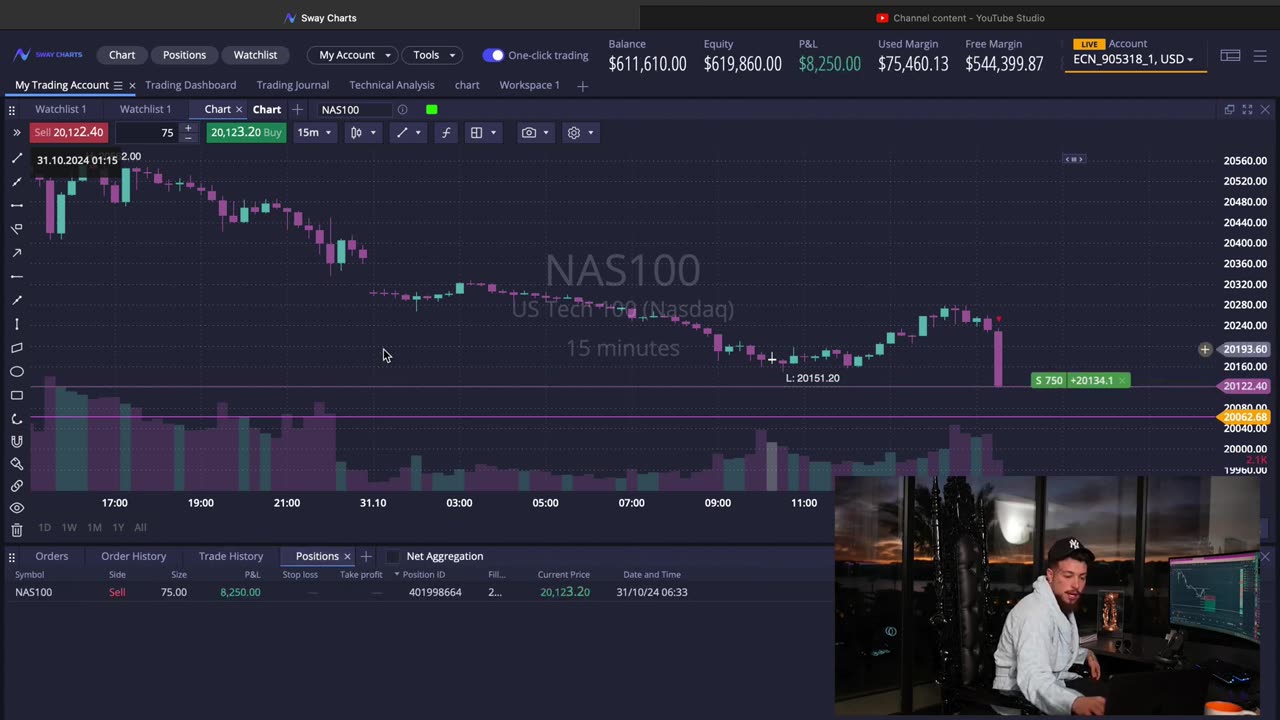Select the paint brush tool
Image resolution: width=1280 pixels, height=720 pixels.
tap(17, 464)
